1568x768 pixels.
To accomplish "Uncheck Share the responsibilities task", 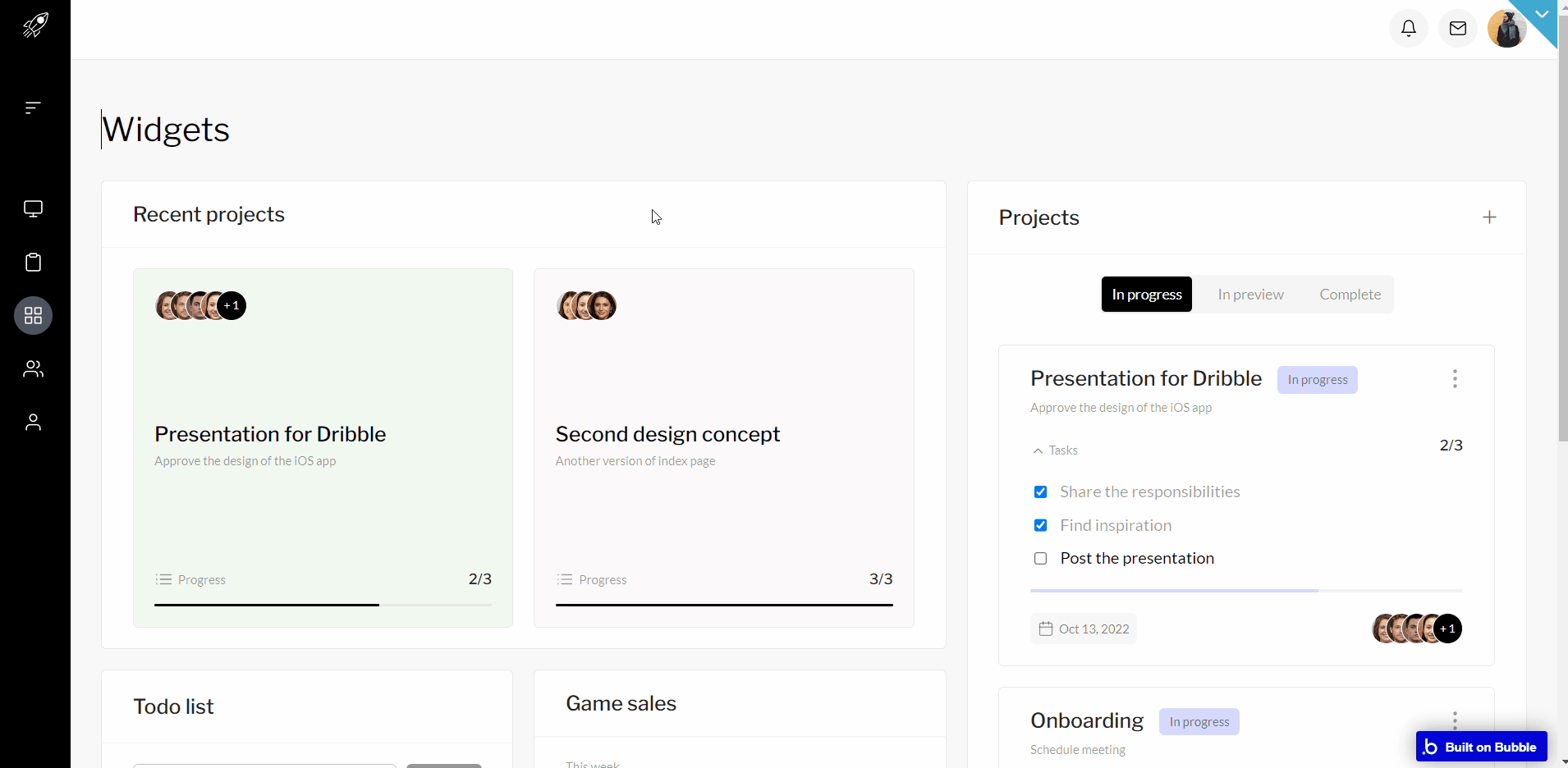I will [x=1040, y=492].
